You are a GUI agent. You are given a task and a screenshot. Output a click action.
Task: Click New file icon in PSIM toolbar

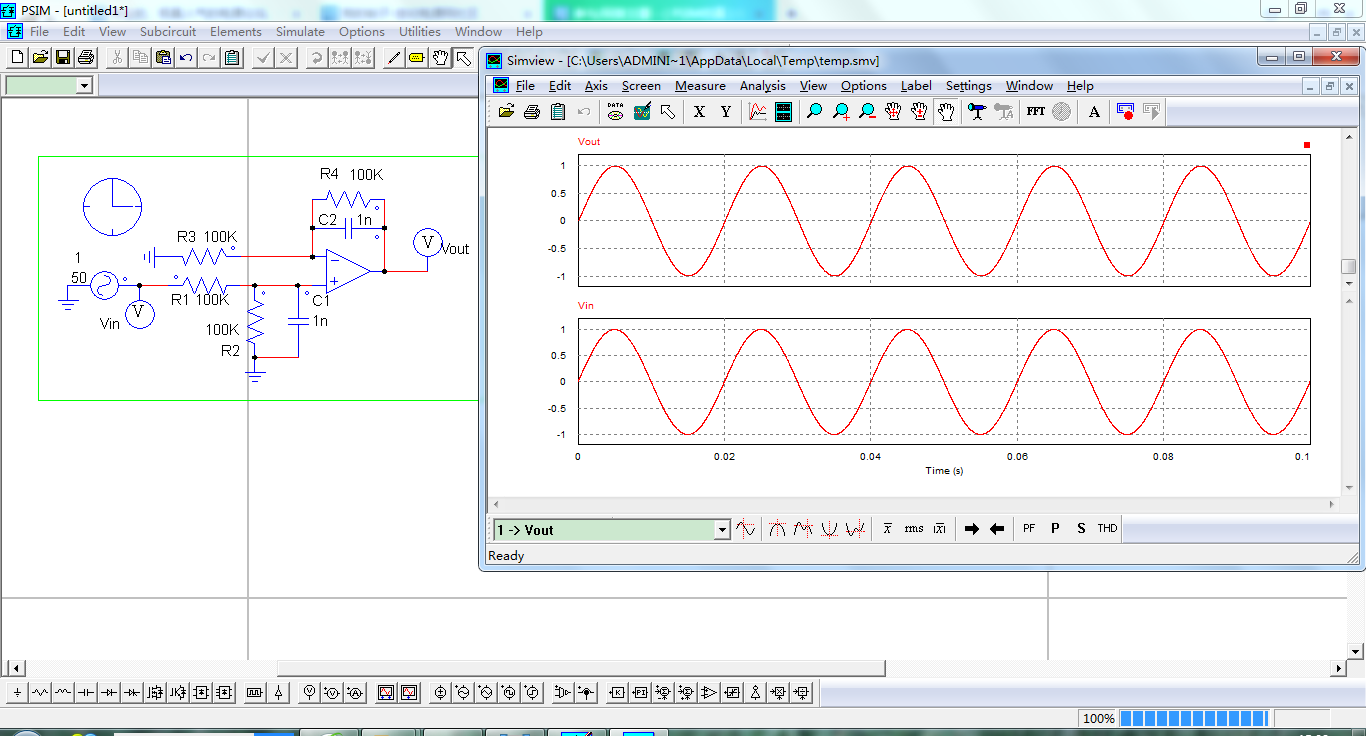[16, 58]
